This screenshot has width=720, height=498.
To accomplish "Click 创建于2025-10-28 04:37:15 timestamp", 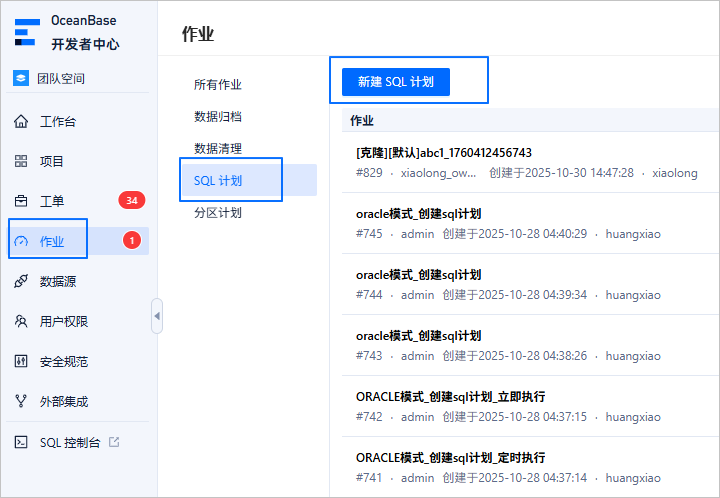I will [515, 417].
